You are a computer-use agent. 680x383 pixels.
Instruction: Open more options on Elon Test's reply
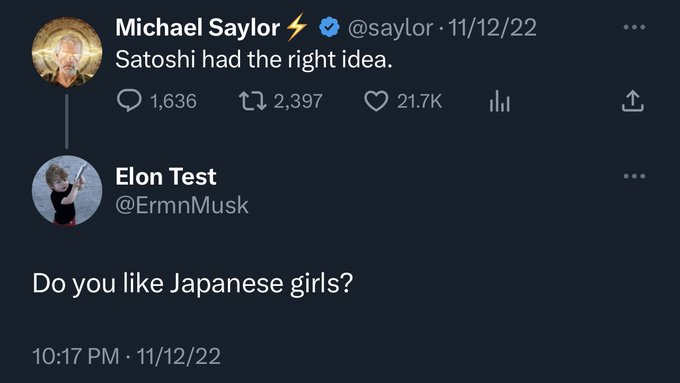pyautogui.click(x=634, y=176)
